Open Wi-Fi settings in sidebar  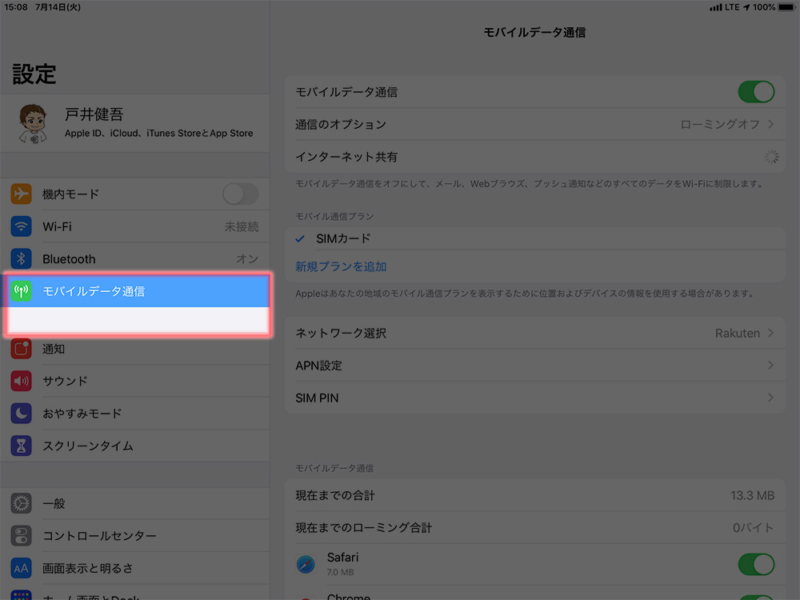point(135,226)
